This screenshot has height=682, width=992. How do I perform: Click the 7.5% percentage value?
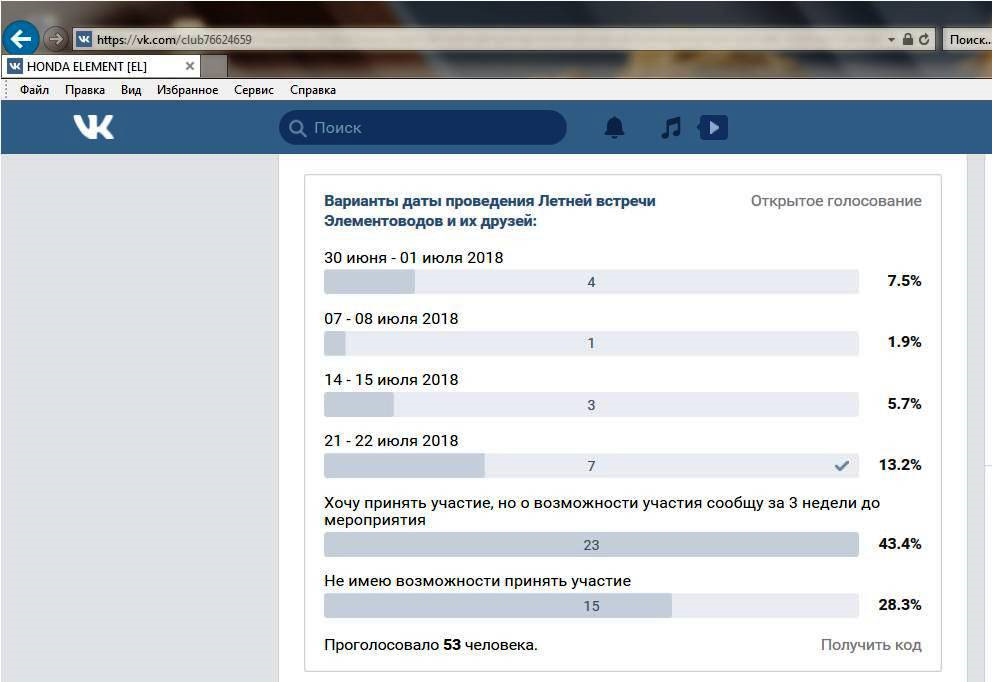point(904,280)
